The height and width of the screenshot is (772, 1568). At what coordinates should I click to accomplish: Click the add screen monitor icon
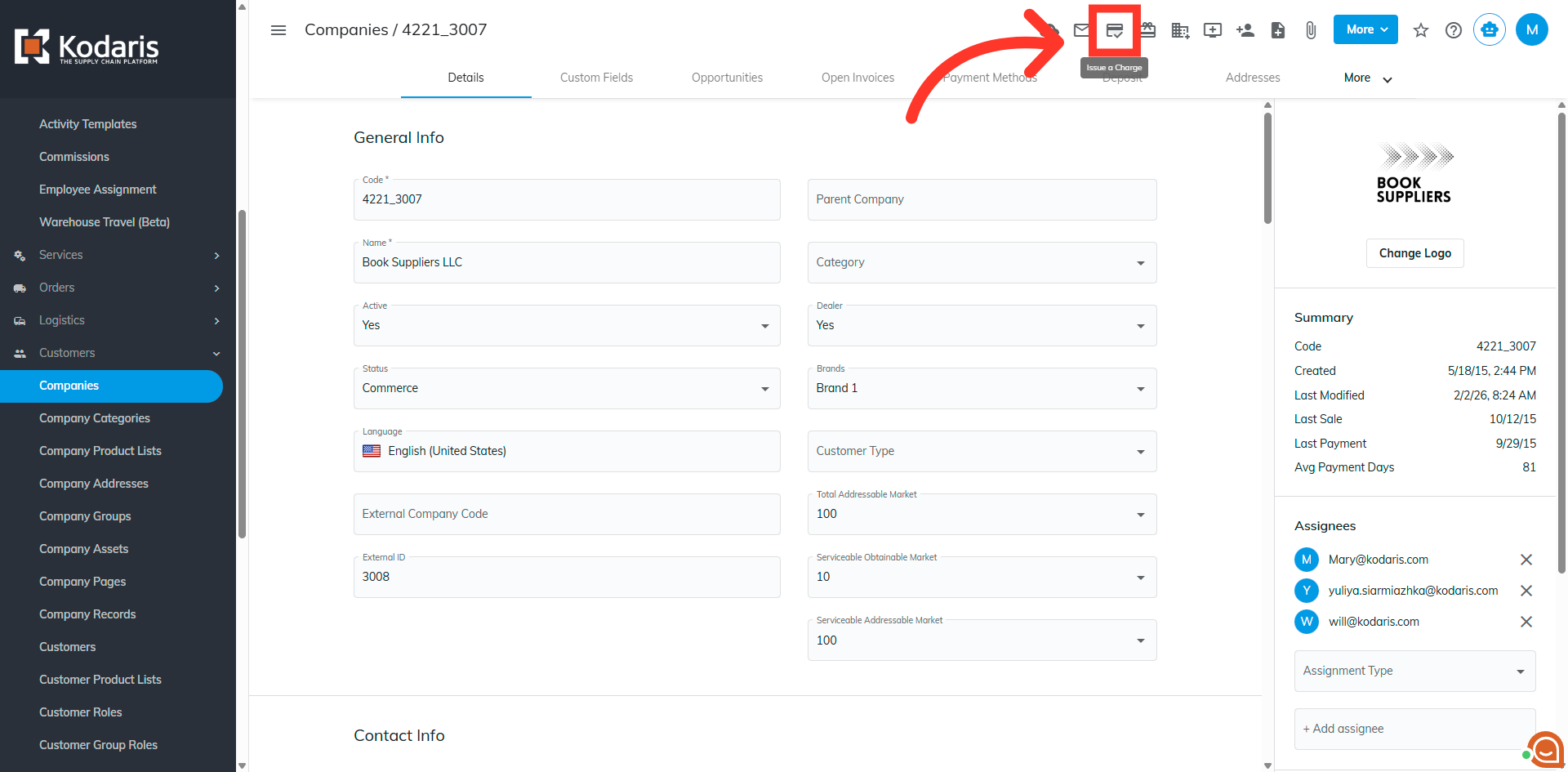(1213, 30)
